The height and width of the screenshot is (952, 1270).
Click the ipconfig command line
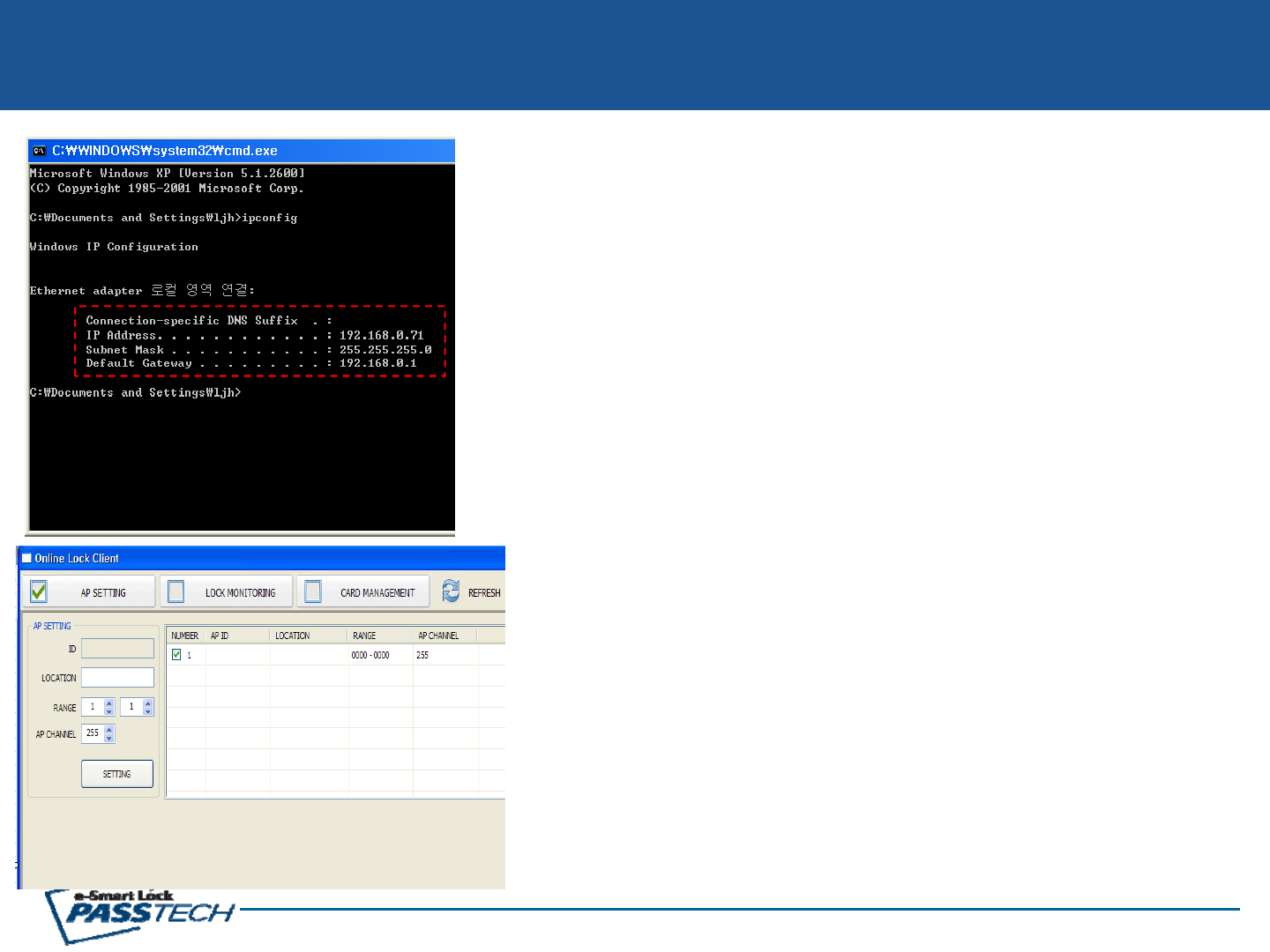click(163, 218)
